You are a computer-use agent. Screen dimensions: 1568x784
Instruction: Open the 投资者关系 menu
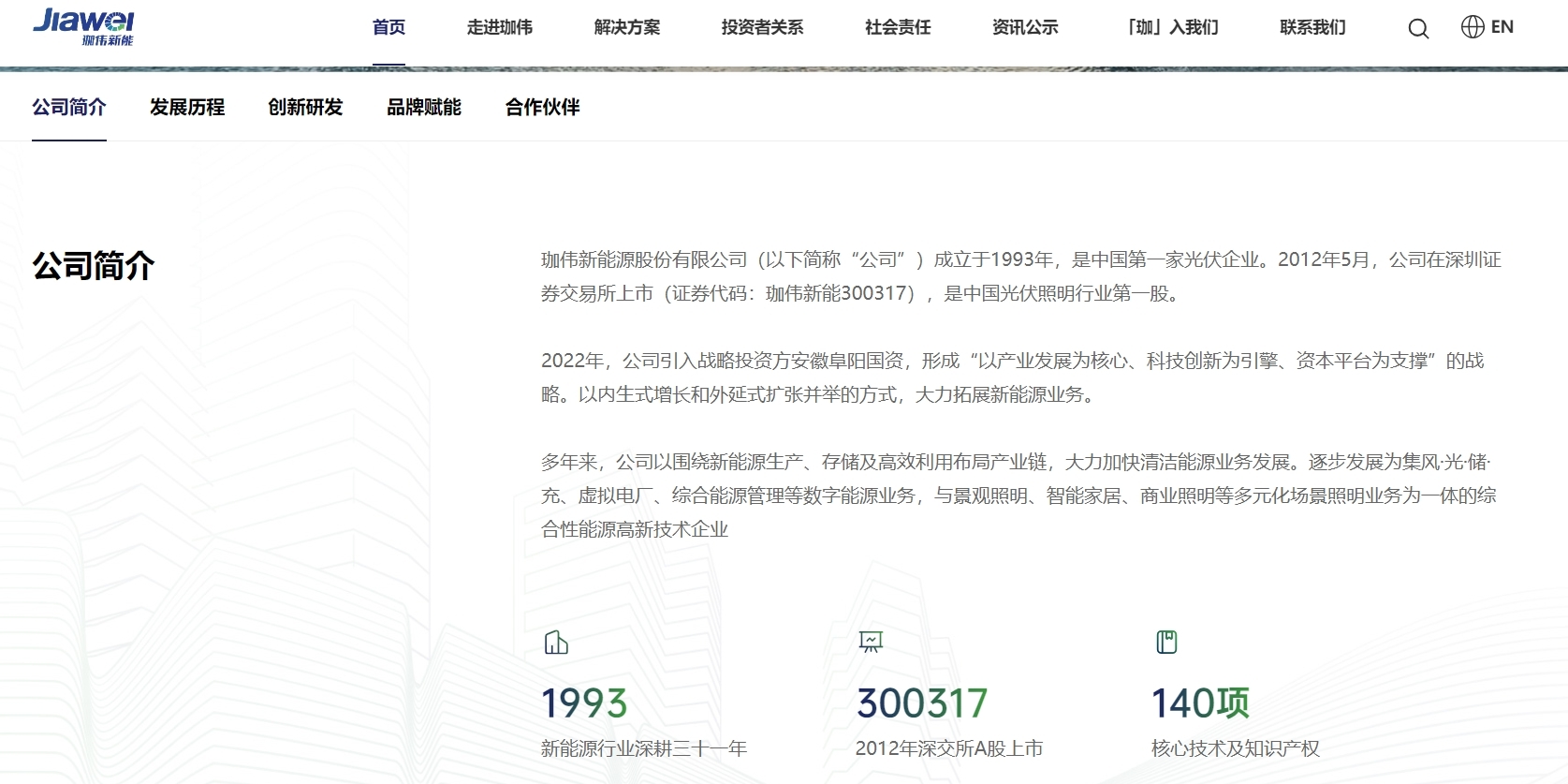point(762,27)
